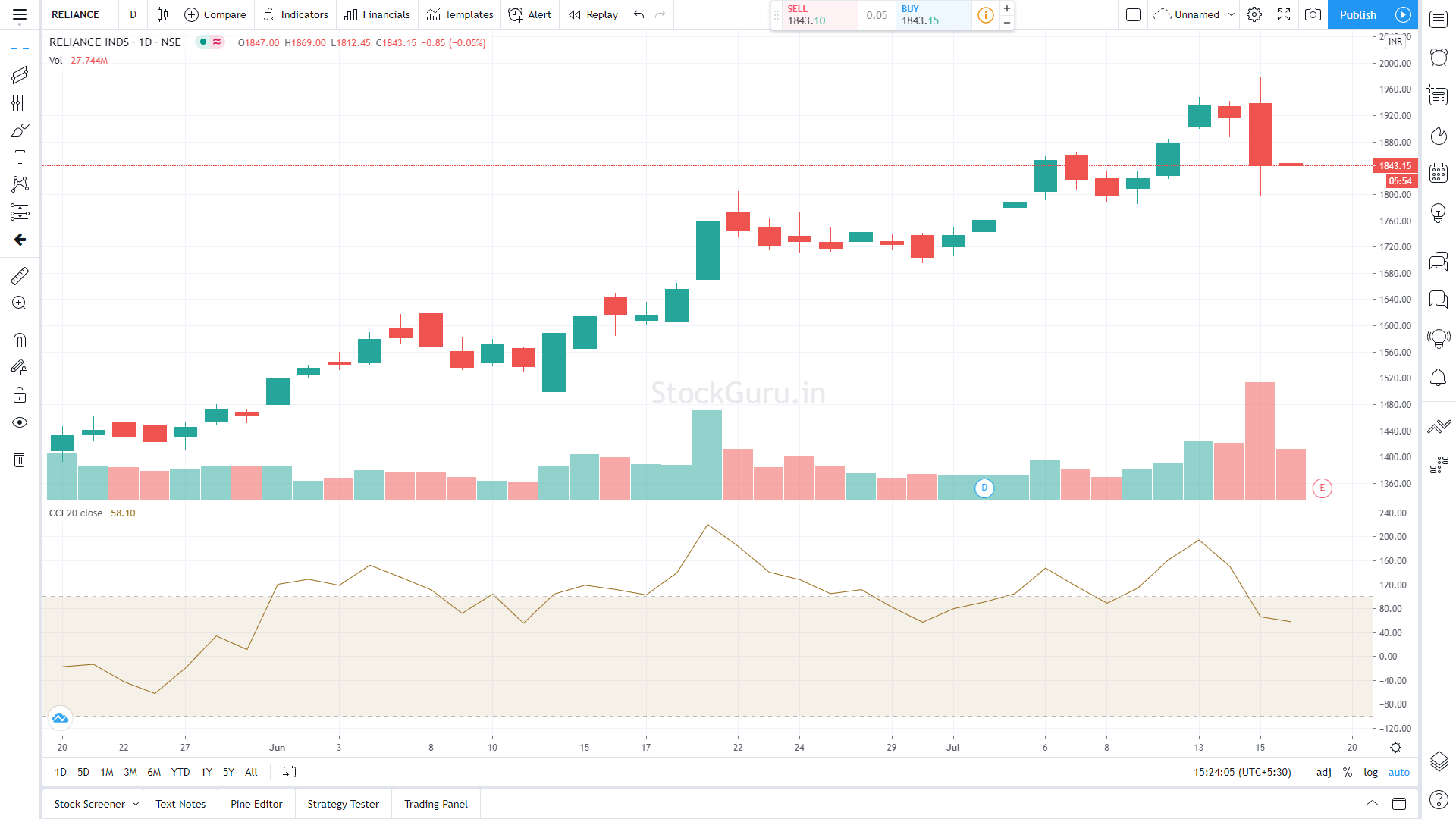The height and width of the screenshot is (819, 1456).
Task: Open the economic calendar panel
Action: (1439, 174)
